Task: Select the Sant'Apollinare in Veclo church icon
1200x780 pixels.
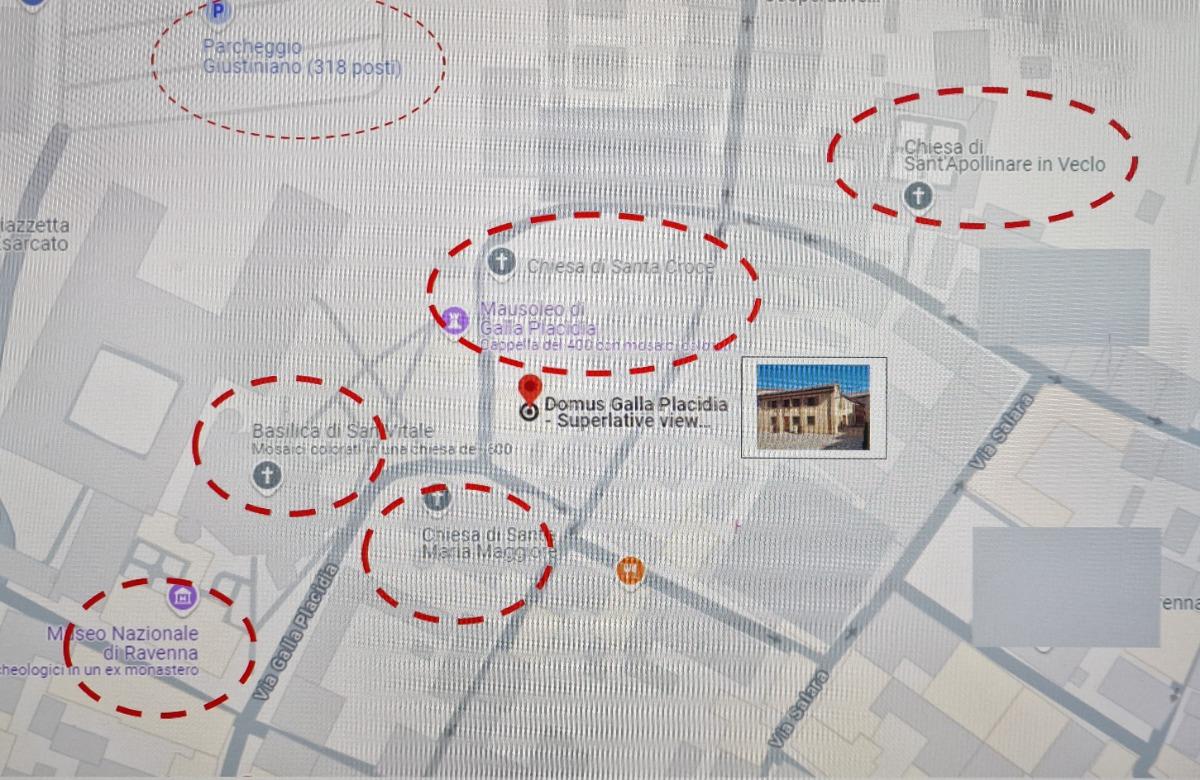Action: click(917, 196)
